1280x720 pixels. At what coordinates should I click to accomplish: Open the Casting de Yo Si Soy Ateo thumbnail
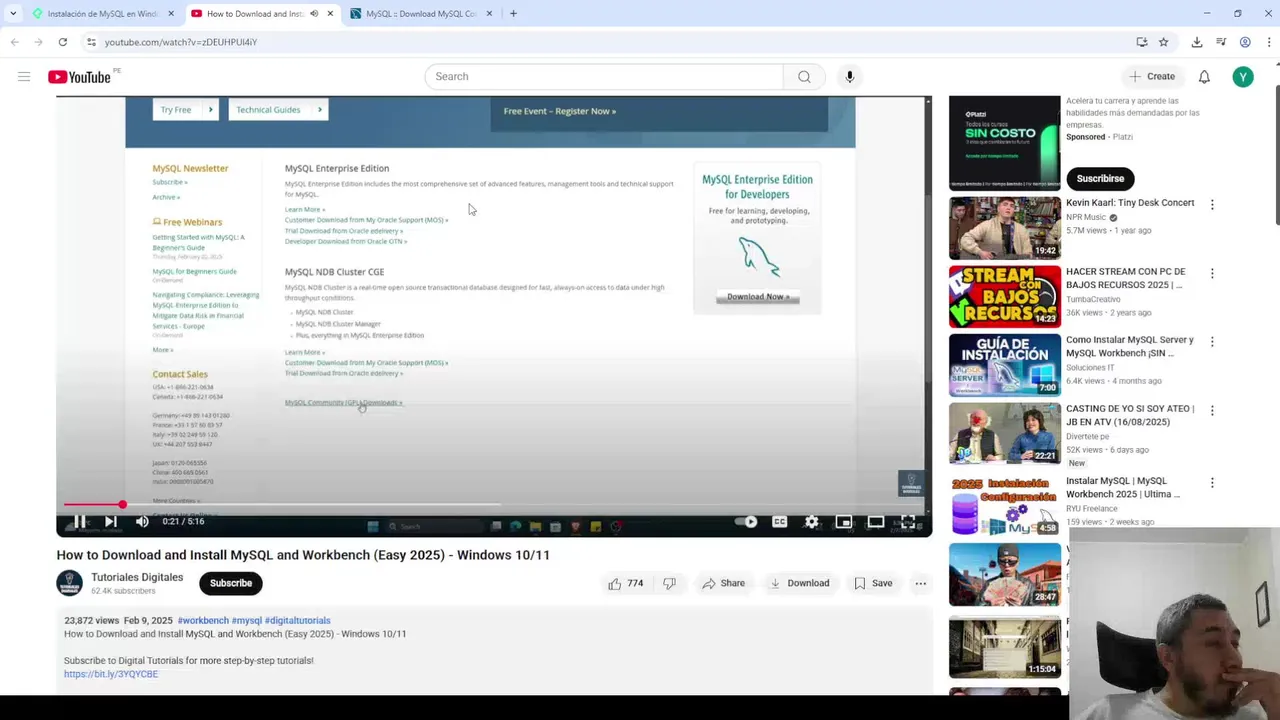pos(1004,434)
